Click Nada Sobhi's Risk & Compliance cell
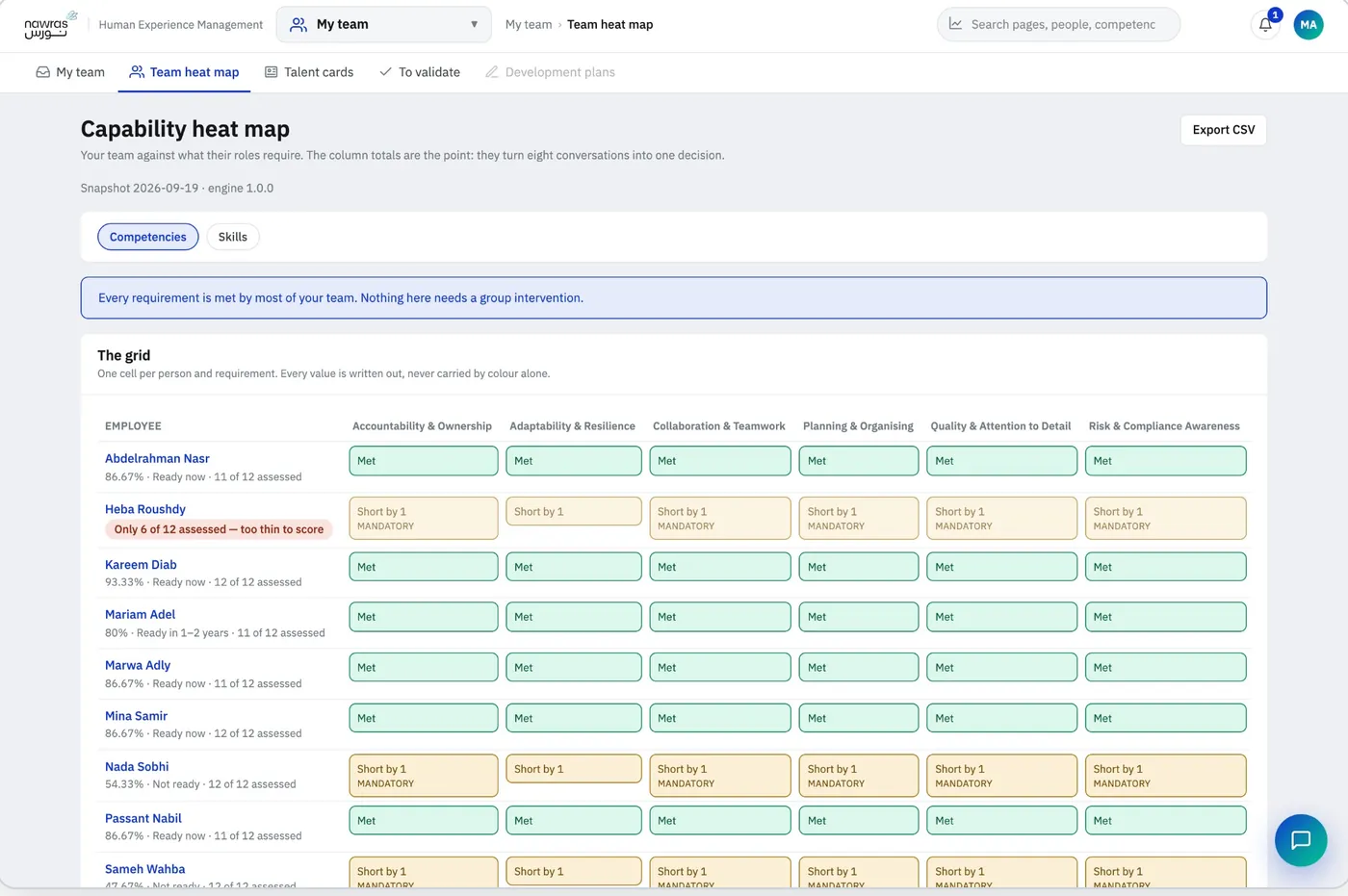The image size is (1348, 896). [x=1166, y=776]
